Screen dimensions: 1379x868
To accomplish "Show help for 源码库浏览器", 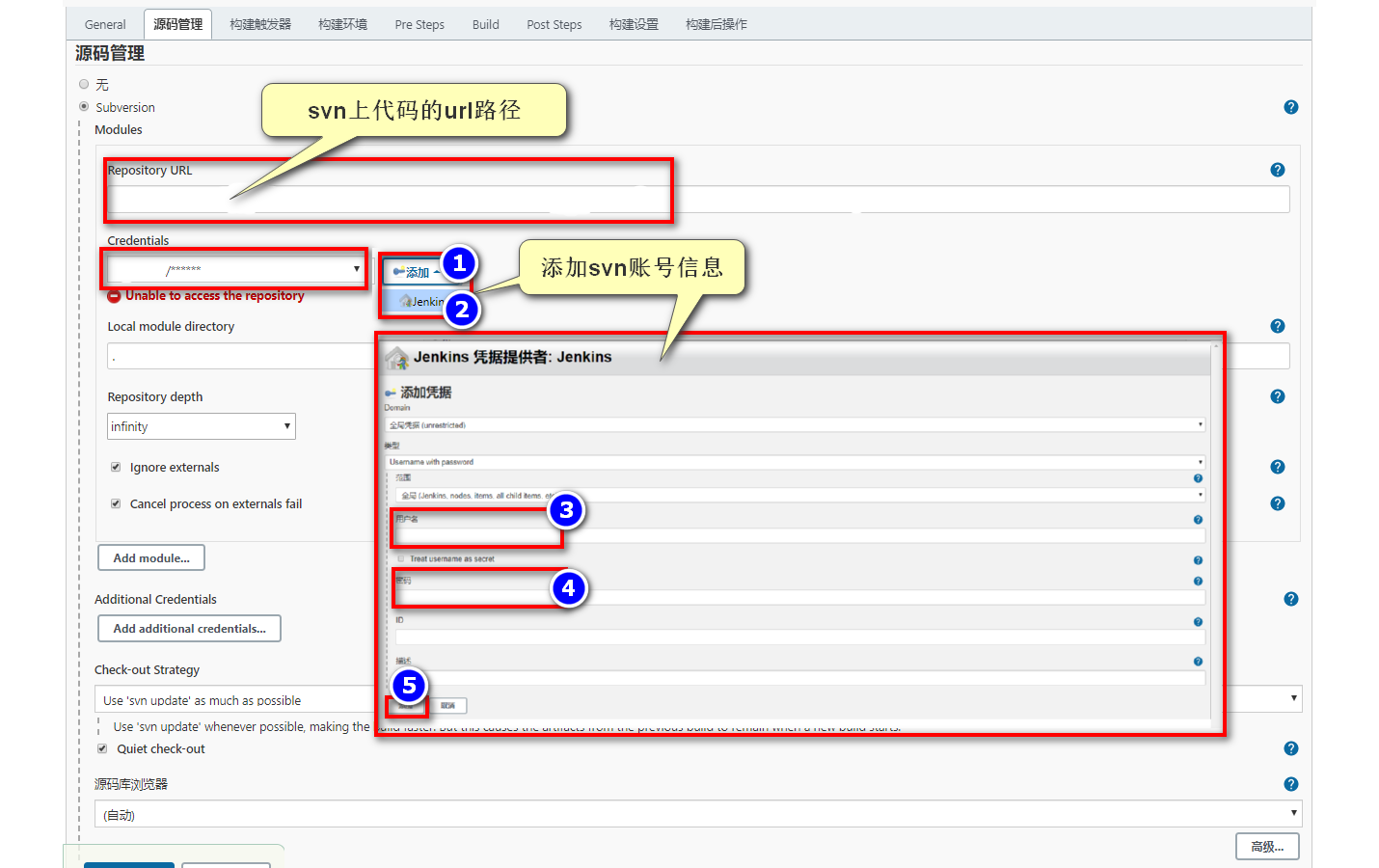I will click(1290, 784).
